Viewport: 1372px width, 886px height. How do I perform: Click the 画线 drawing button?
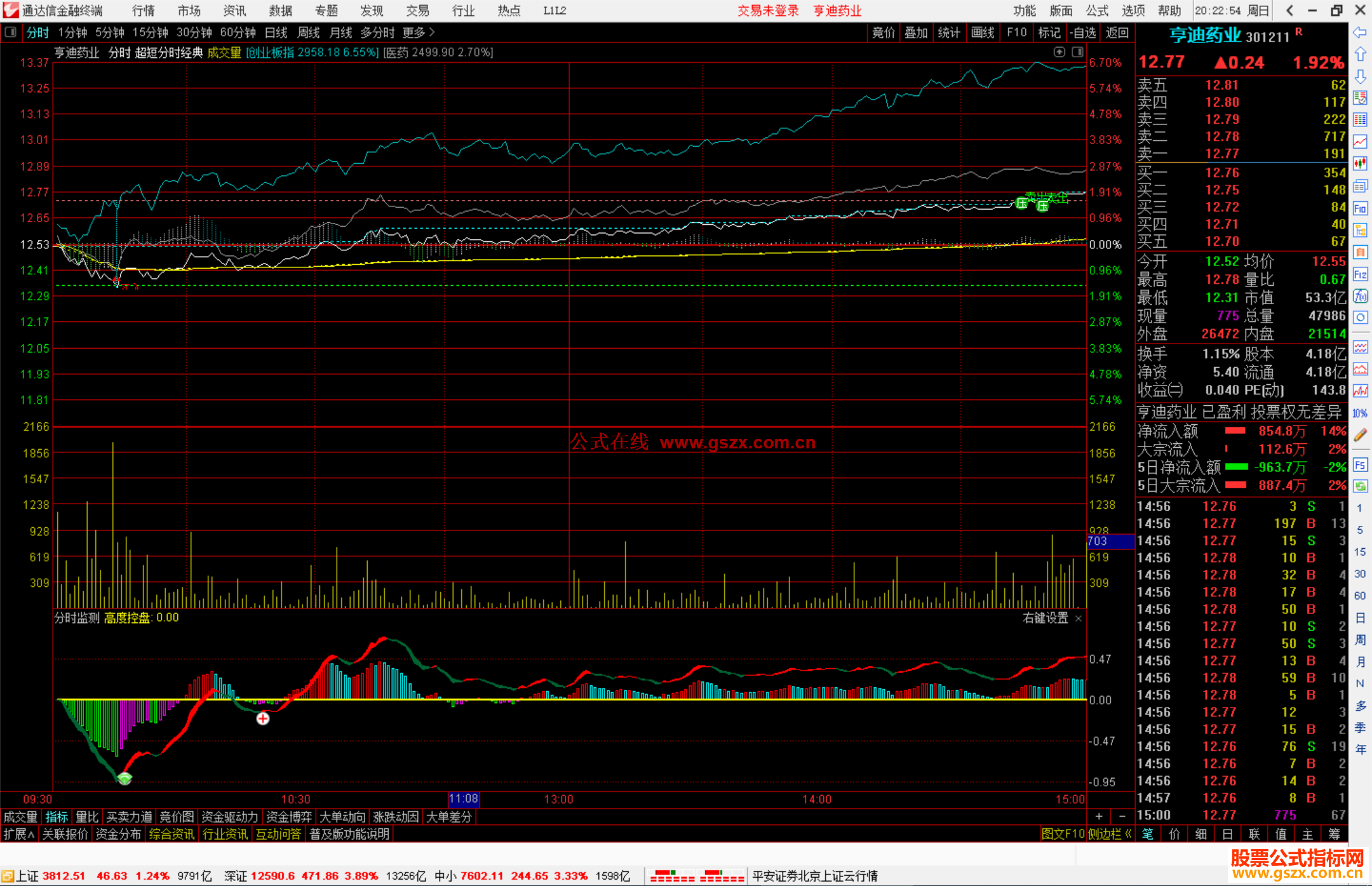tap(983, 32)
